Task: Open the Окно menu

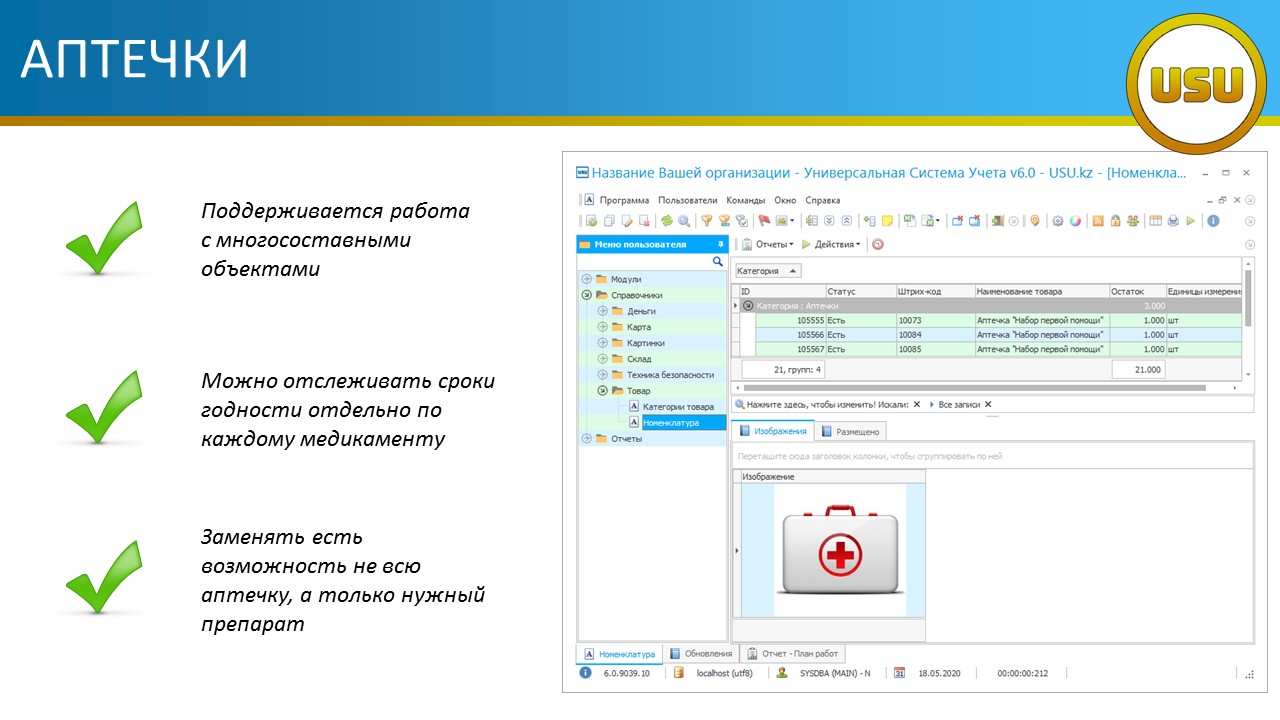Action: pyautogui.click(x=785, y=200)
